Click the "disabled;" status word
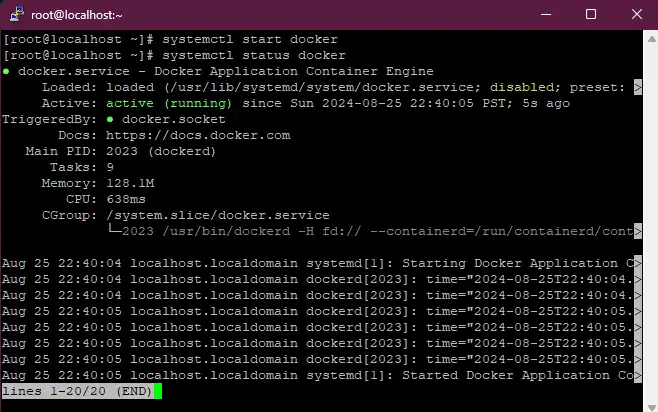This screenshot has width=658, height=412. 525,87
